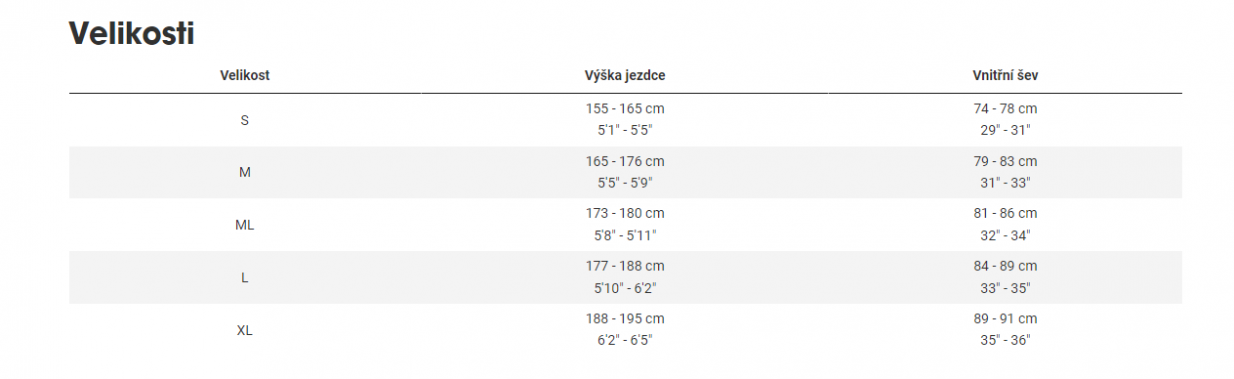Click the 5'10" - 6'2" imperial height
Viewport: 1234px width, 379px height.
point(625,288)
